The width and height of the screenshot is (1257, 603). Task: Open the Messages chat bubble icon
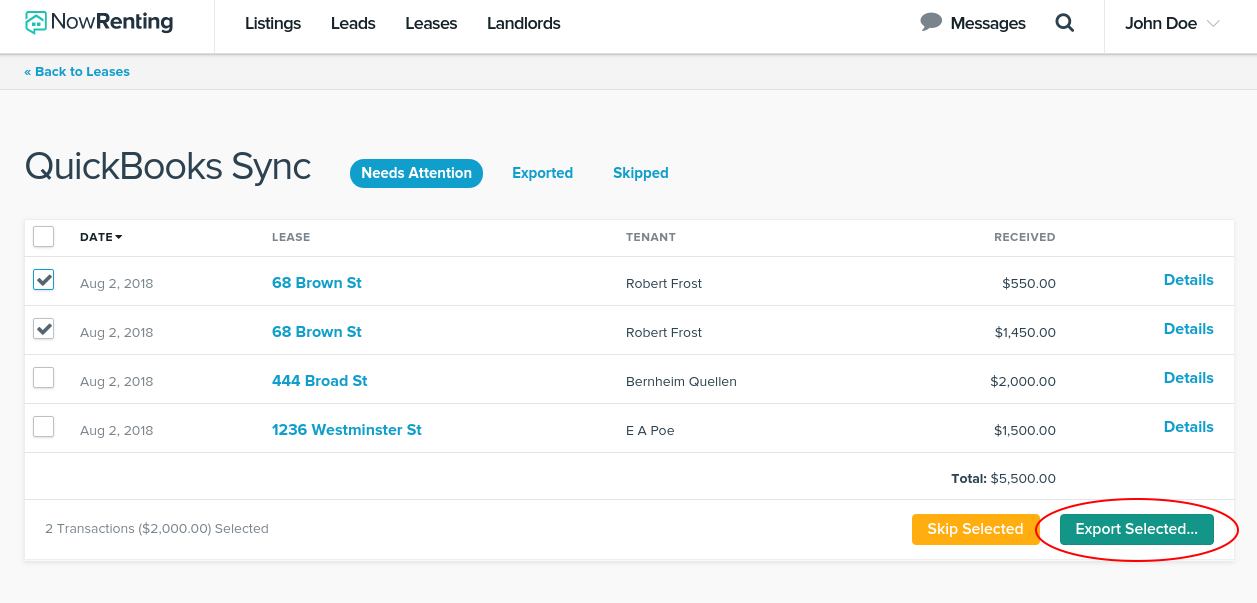tap(931, 22)
